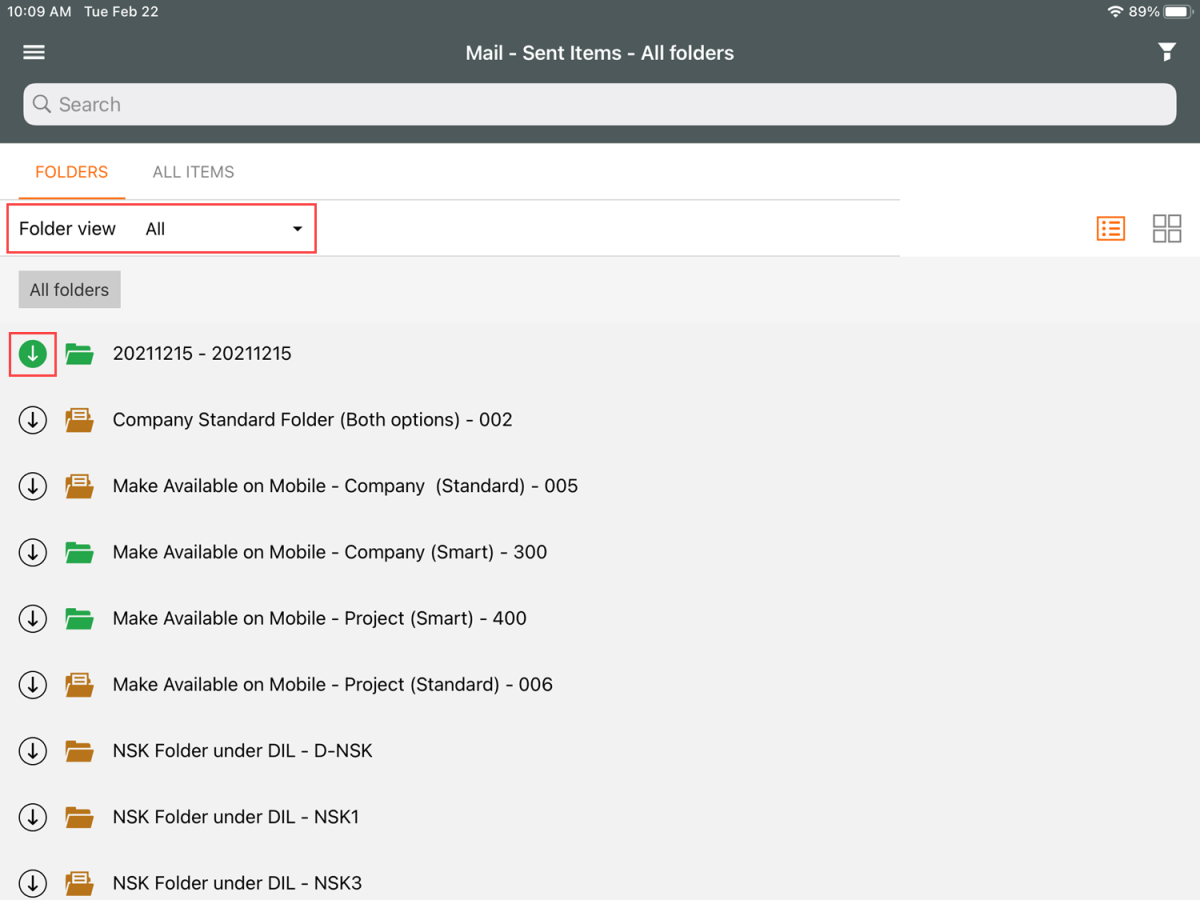
Task: Download NSK Folder under DIL - NSK3
Action: pos(33,882)
